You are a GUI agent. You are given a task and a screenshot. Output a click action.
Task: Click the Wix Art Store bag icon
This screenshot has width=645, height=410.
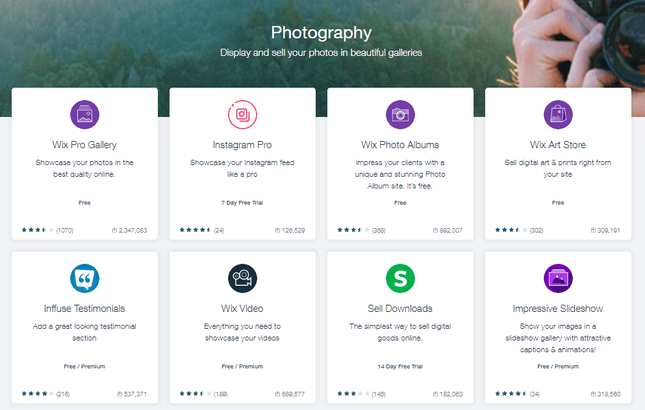(x=558, y=114)
